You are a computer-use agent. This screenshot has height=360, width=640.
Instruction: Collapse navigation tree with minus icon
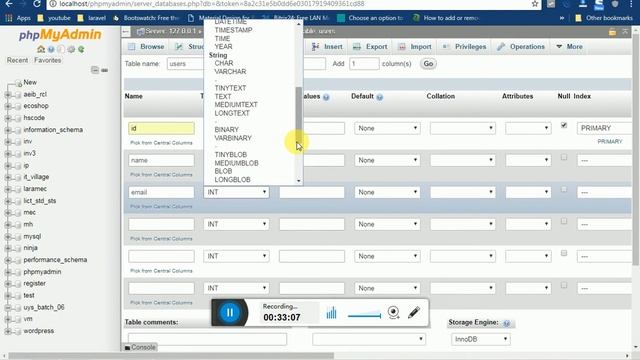(95, 70)
